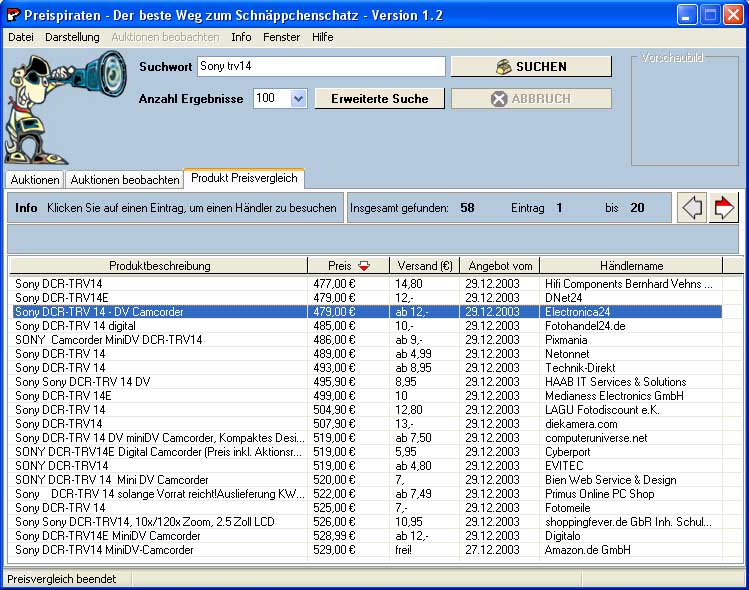The image size is (749, 590).
Task: Click the grey previous-page arrow icon
Action: pos(691,208)
